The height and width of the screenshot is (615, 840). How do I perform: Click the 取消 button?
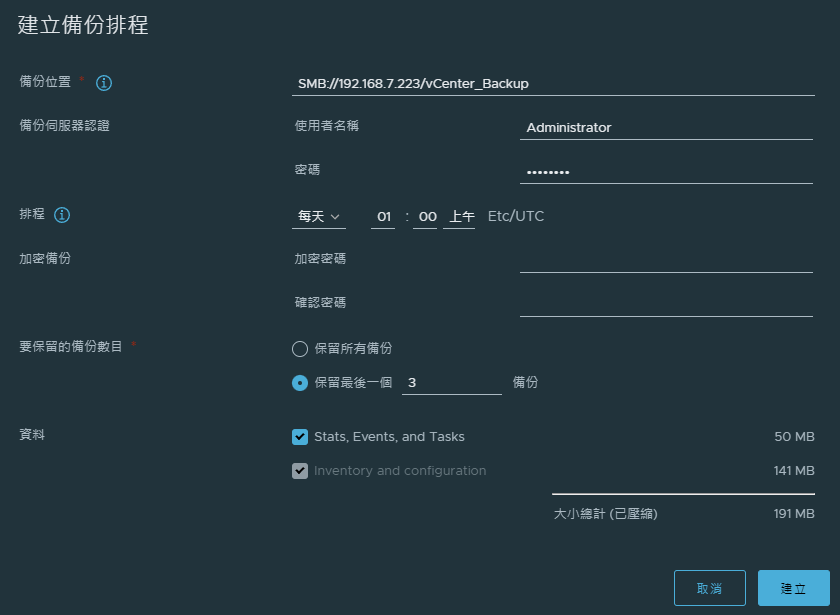tap(709, 588)
